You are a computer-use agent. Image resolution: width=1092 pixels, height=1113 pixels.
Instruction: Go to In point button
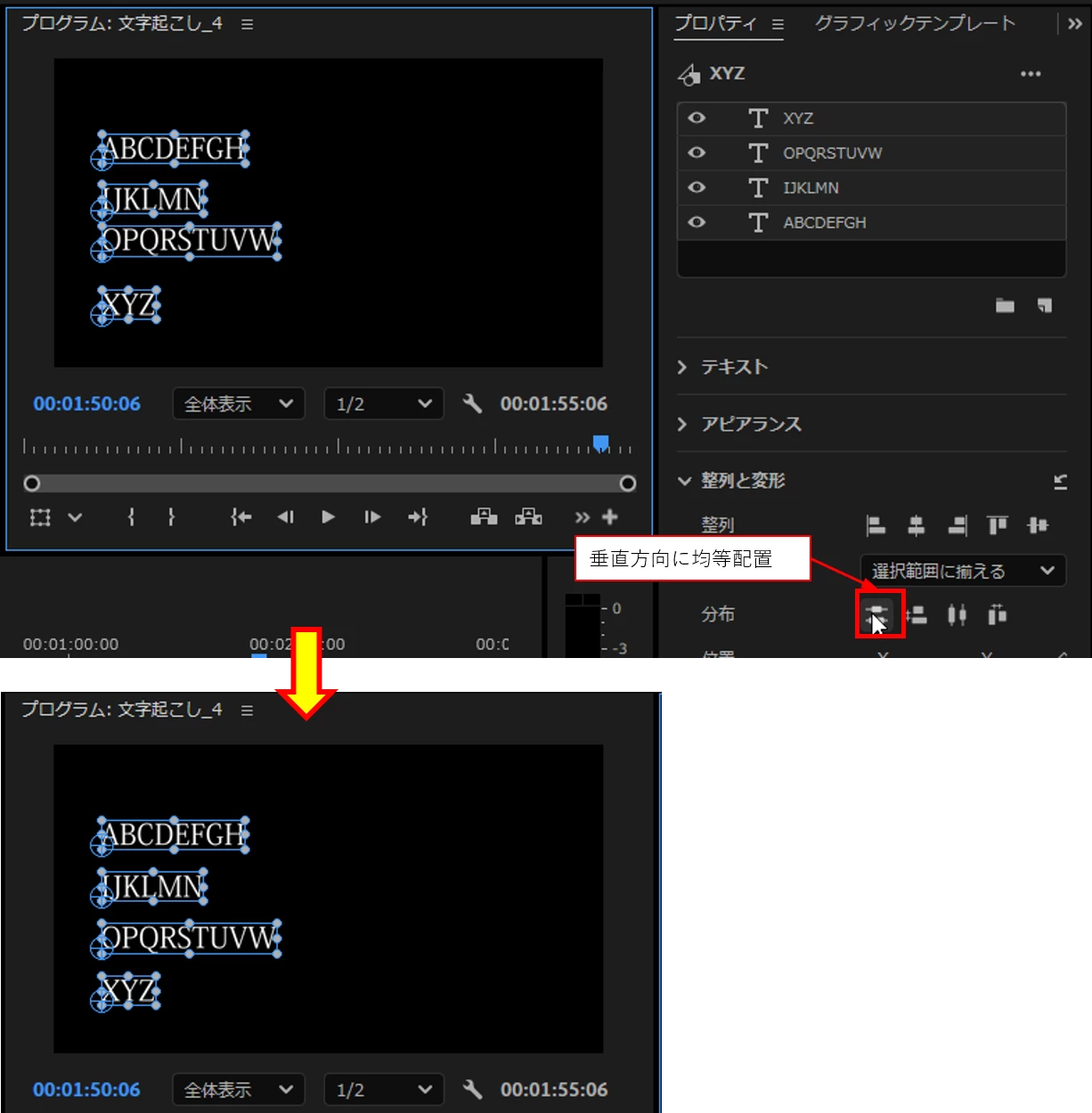[240, 516]
